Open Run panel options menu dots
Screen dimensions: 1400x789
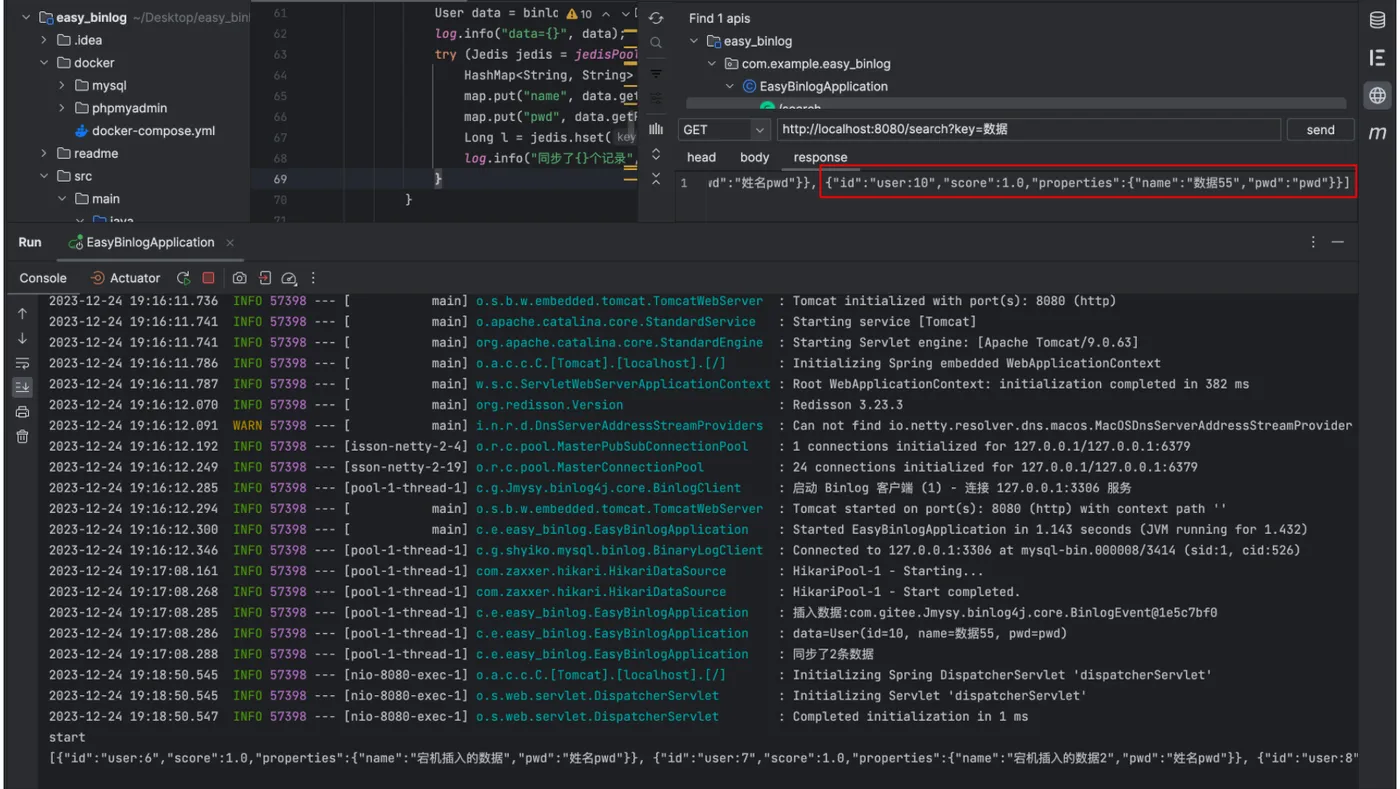click(x=1313, y=242)
